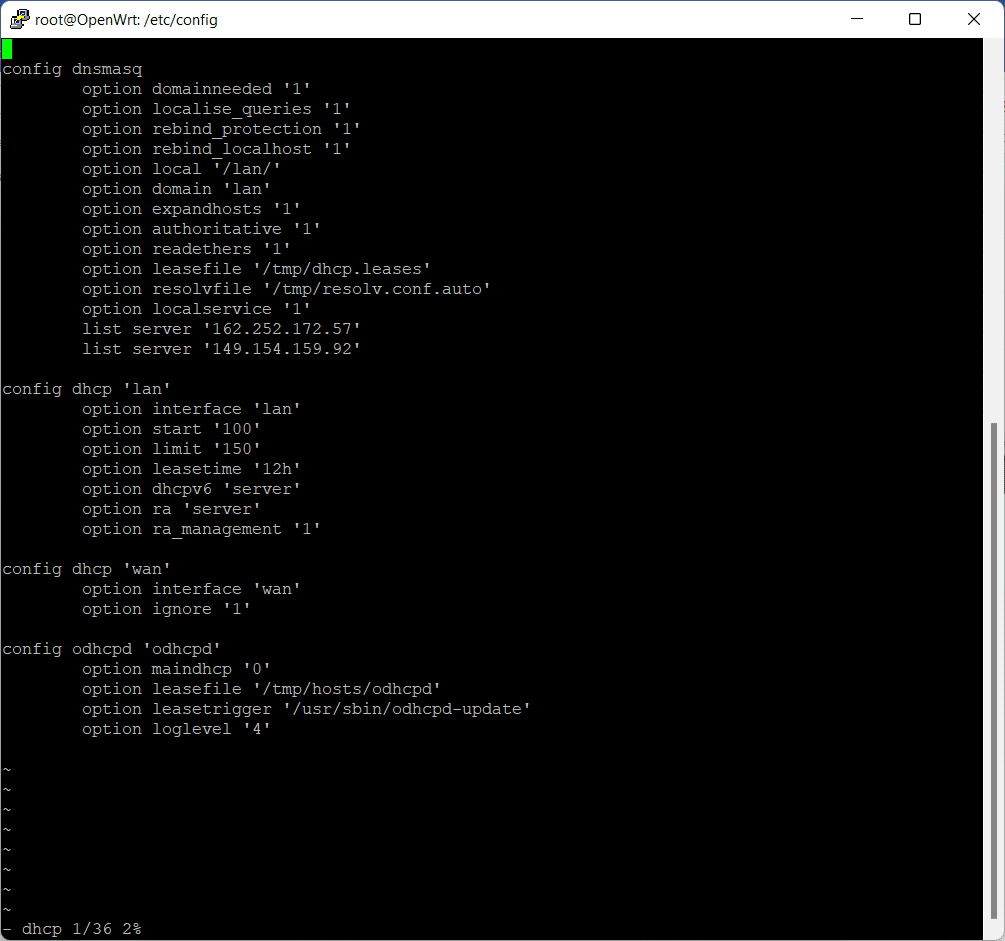Click the odhcpd loglevel '4' option
This screenshot has height=941, width=1005.
pyautogui.click(x=176, y=729)
